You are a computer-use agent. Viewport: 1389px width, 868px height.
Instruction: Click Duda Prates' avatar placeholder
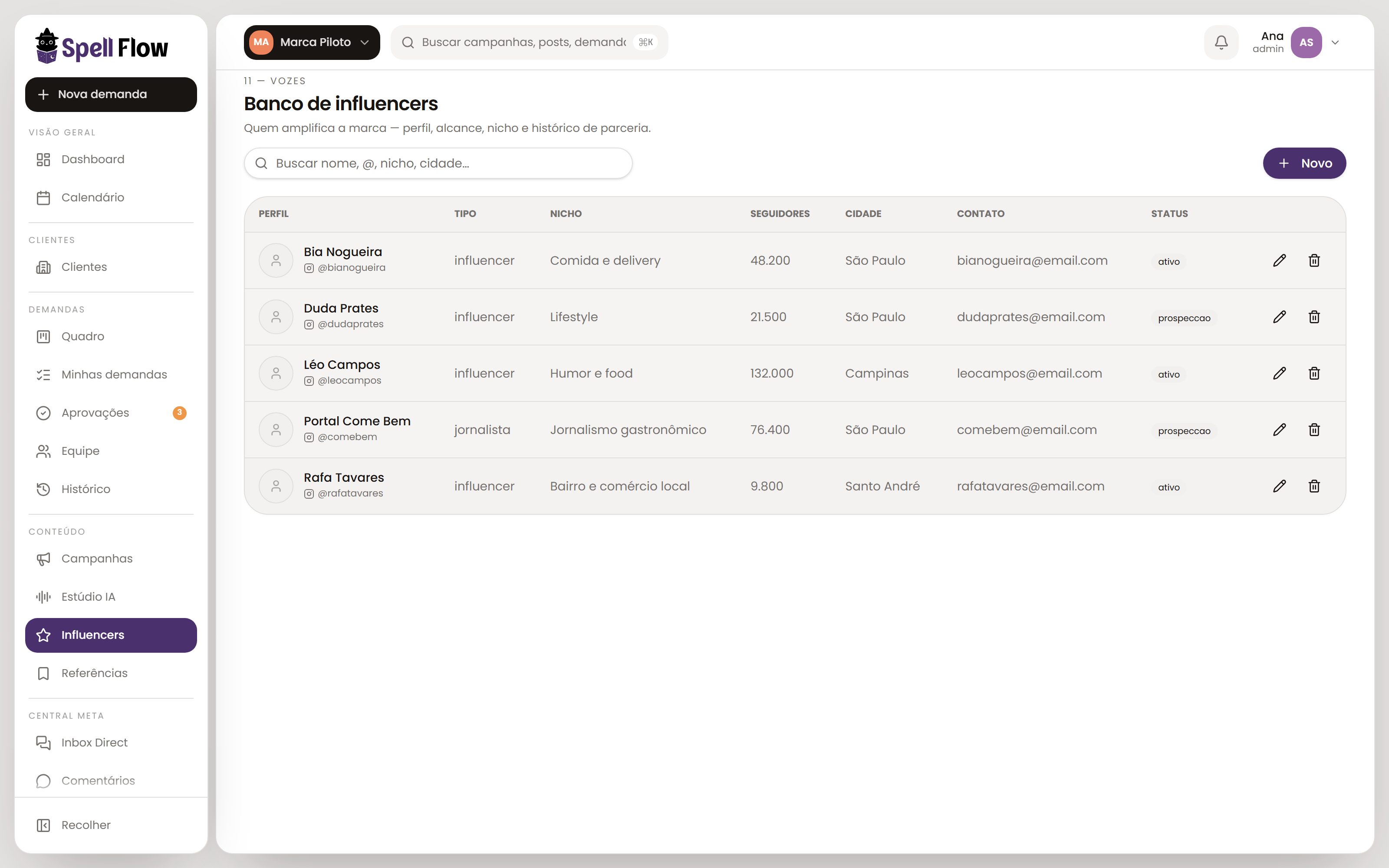276,317
